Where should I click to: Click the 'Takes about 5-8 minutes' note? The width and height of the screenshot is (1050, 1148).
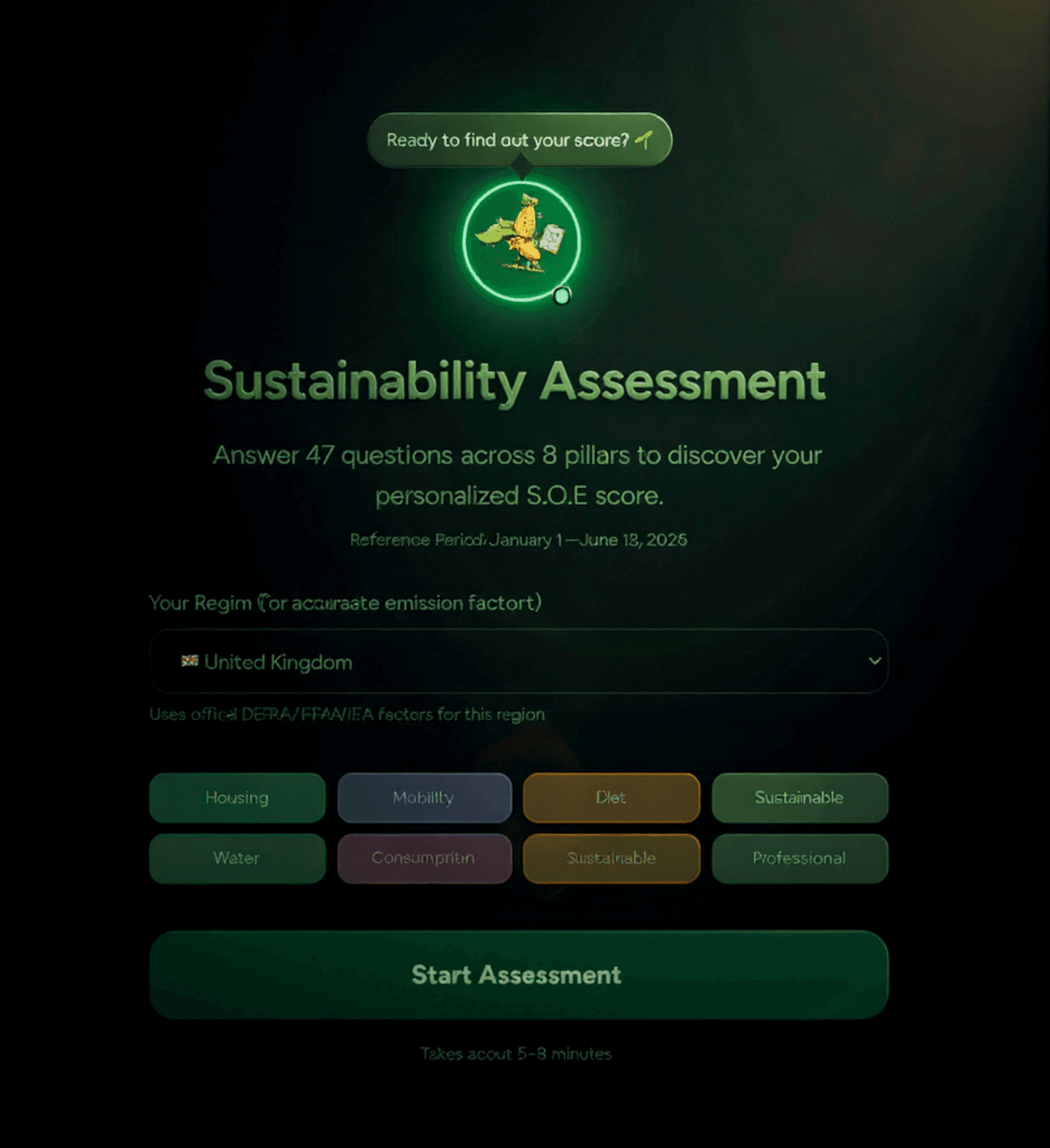pyautogui.click(x=516, y=1053)
